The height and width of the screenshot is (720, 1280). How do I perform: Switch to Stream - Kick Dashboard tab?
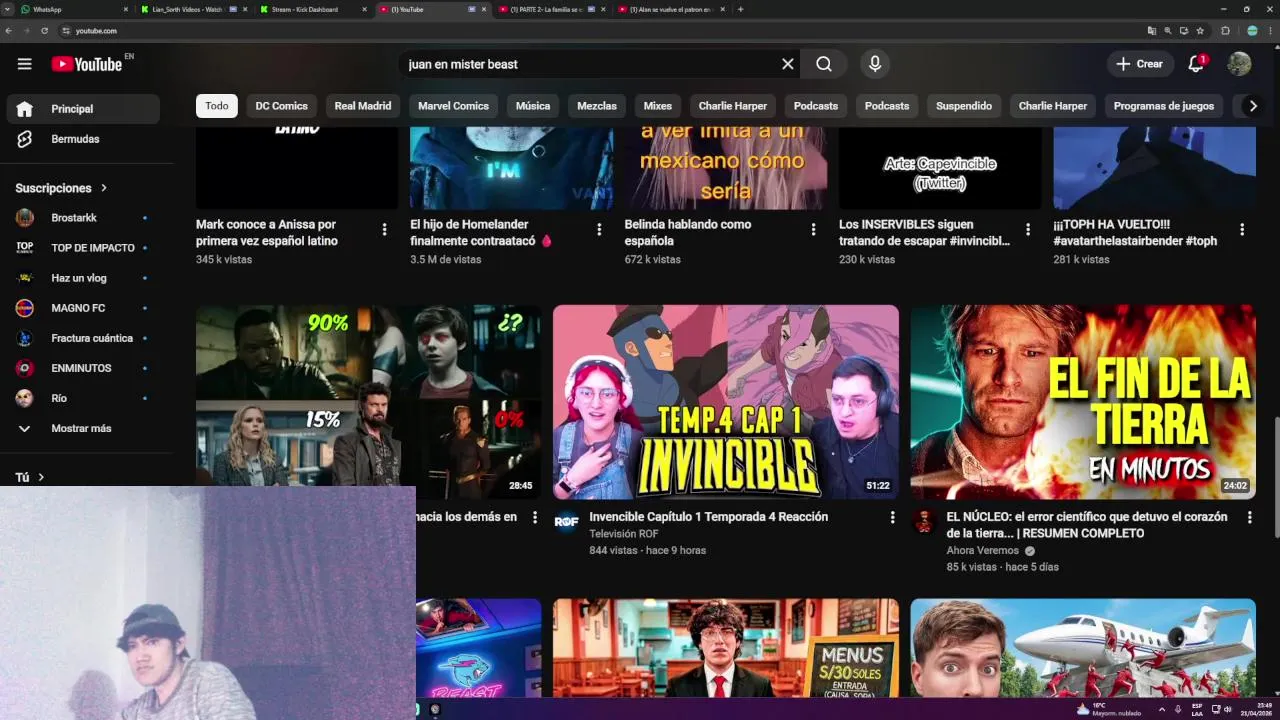(x=312, y=9)
